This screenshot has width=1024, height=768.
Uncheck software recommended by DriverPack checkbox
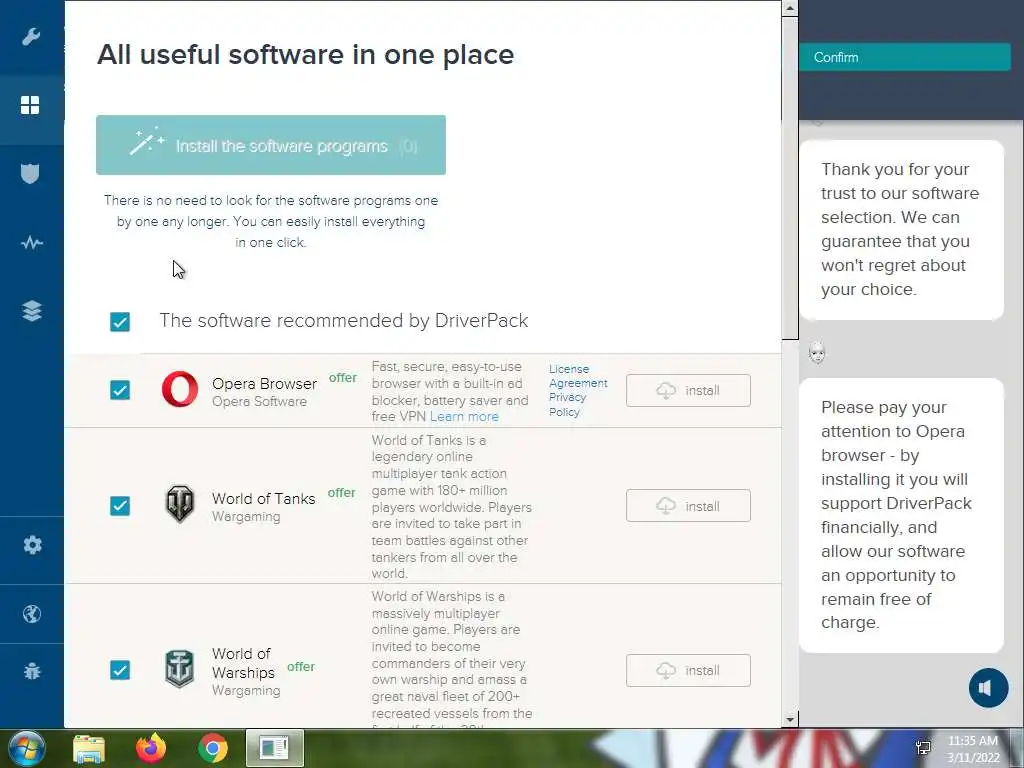coord(120,321)
